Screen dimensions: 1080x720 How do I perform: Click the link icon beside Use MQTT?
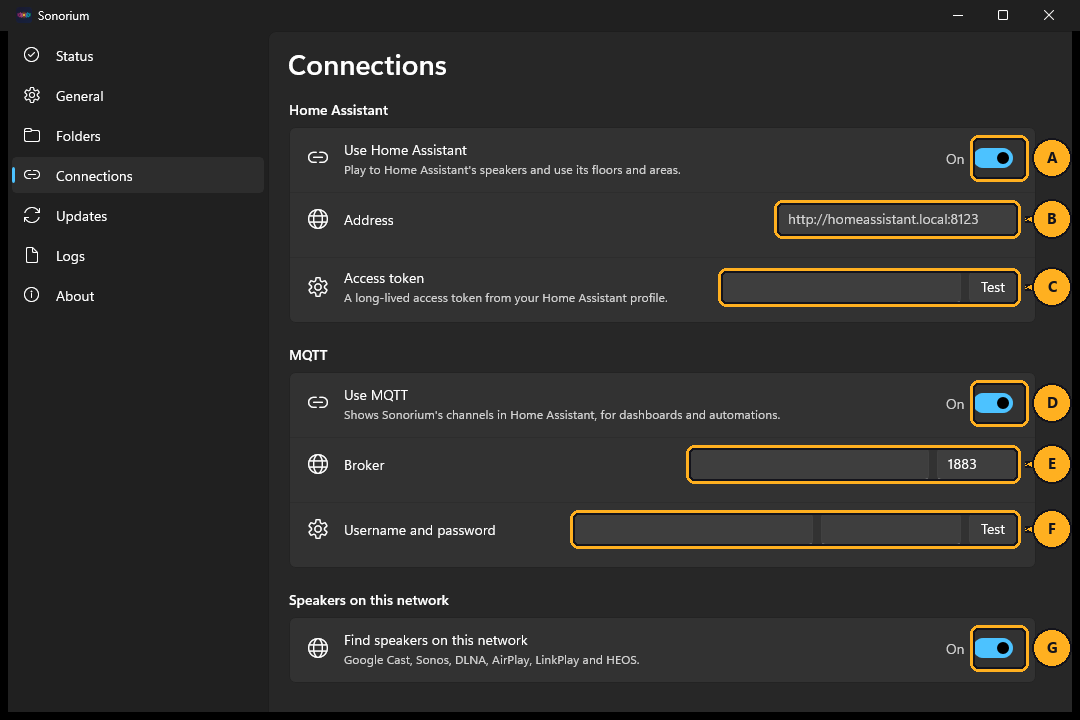click(x=318, y=402)
